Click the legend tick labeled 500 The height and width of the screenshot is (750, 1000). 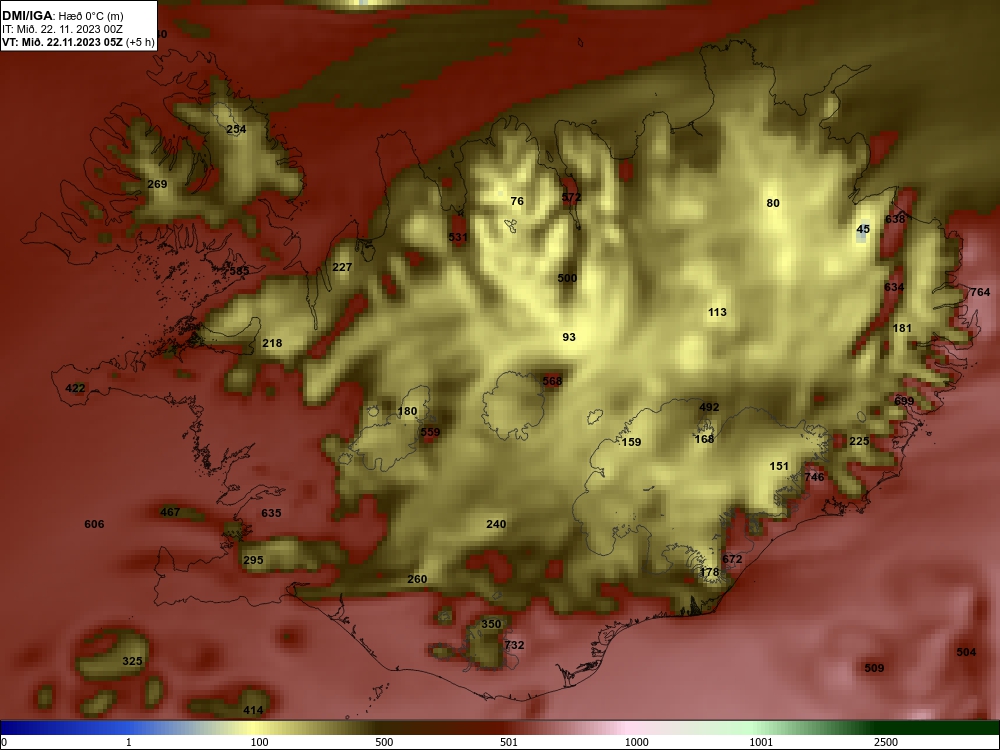click(384, 742)
